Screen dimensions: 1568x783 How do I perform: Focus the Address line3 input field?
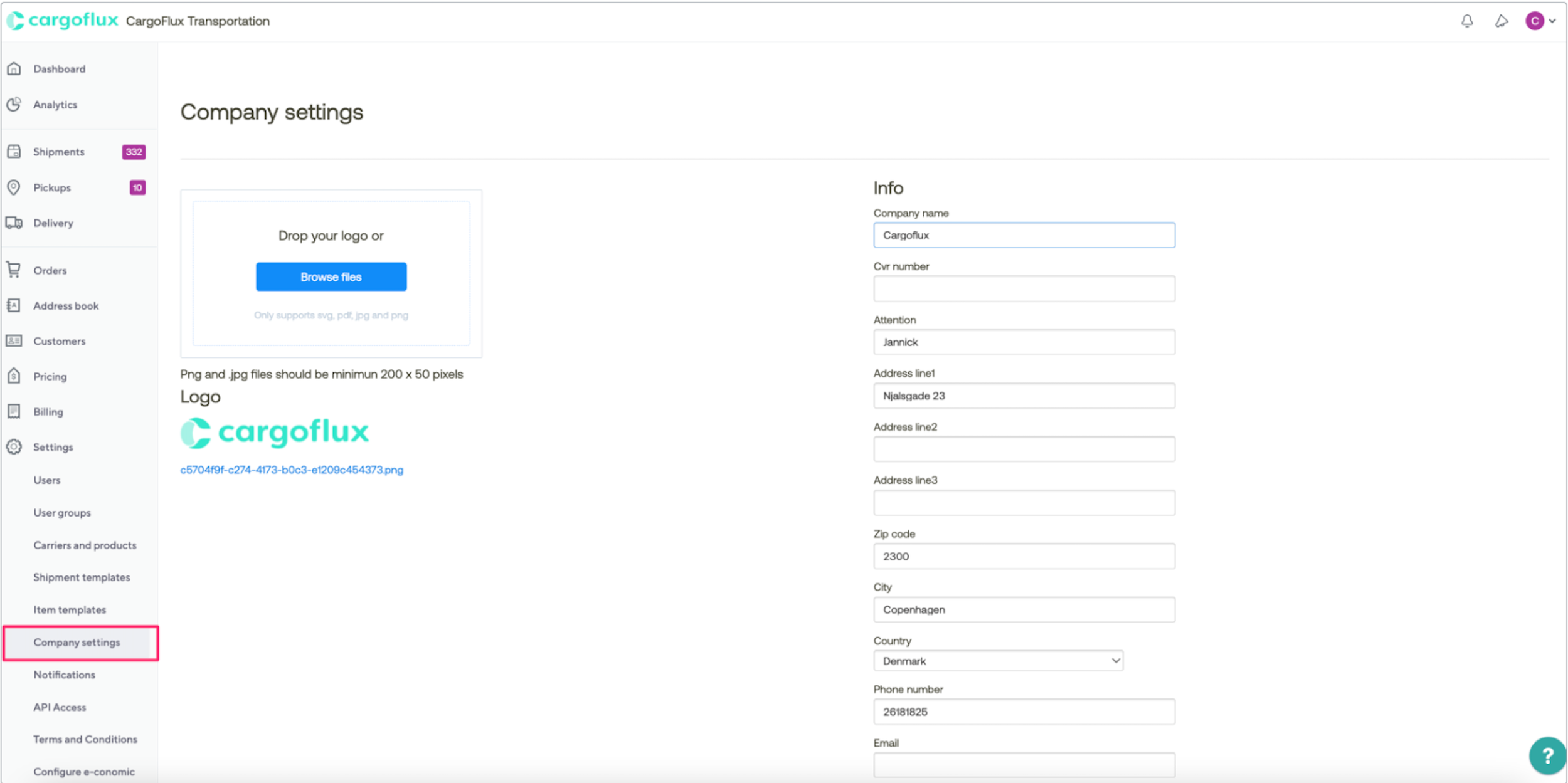[1024, 503]
